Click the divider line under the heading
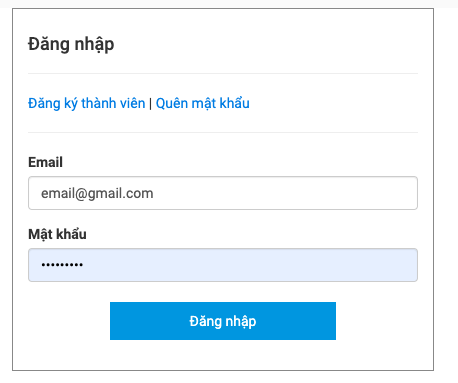 (x=223, y=73)
